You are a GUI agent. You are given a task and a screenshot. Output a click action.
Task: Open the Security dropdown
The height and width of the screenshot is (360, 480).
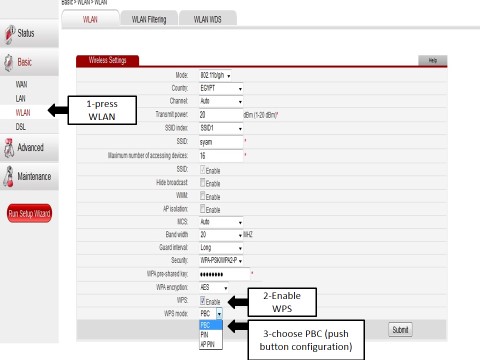(x=221, y=261)
